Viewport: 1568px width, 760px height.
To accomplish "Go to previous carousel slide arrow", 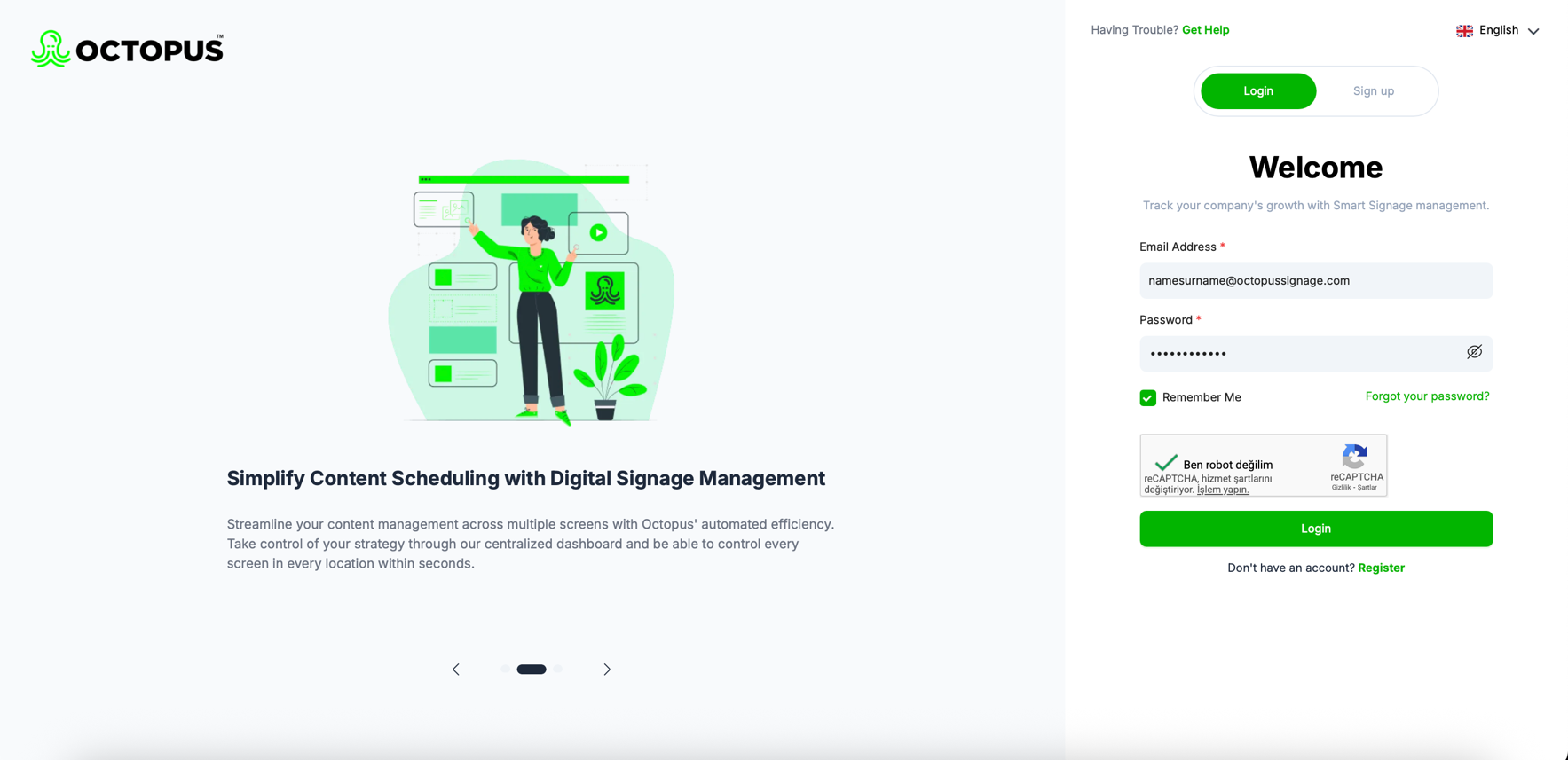I will tap(456, 670).
